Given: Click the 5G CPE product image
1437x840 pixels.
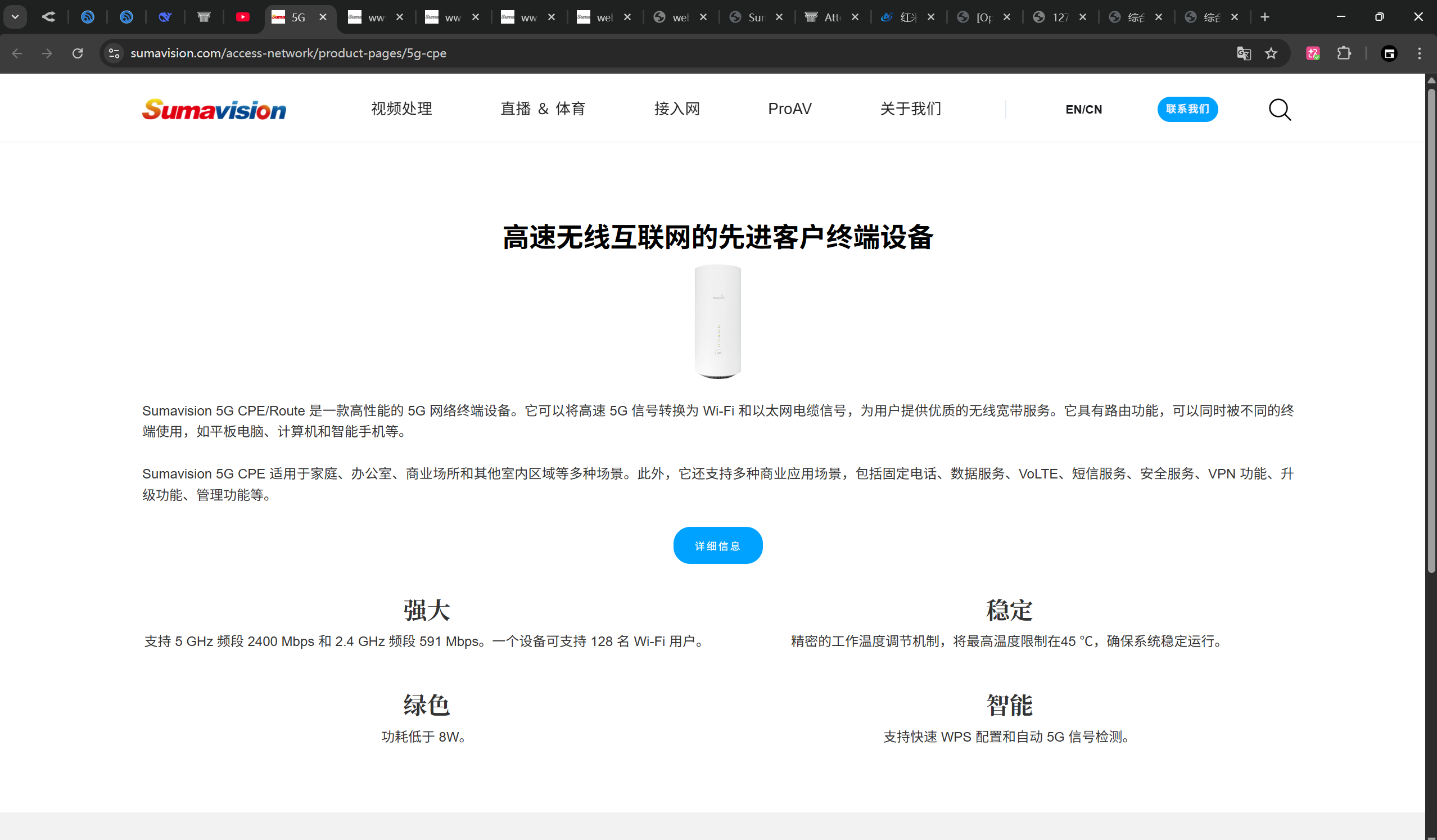Looking at the screenshot, I should coord(717,322).
